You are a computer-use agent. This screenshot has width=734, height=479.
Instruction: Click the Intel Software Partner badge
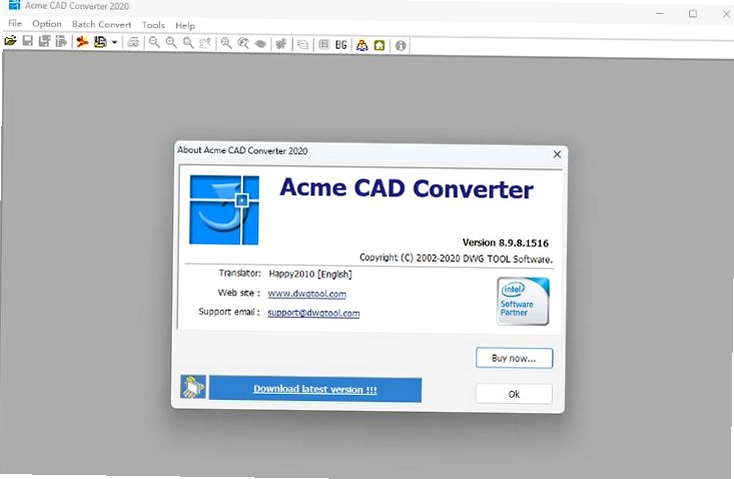click(x=523, y=301)
